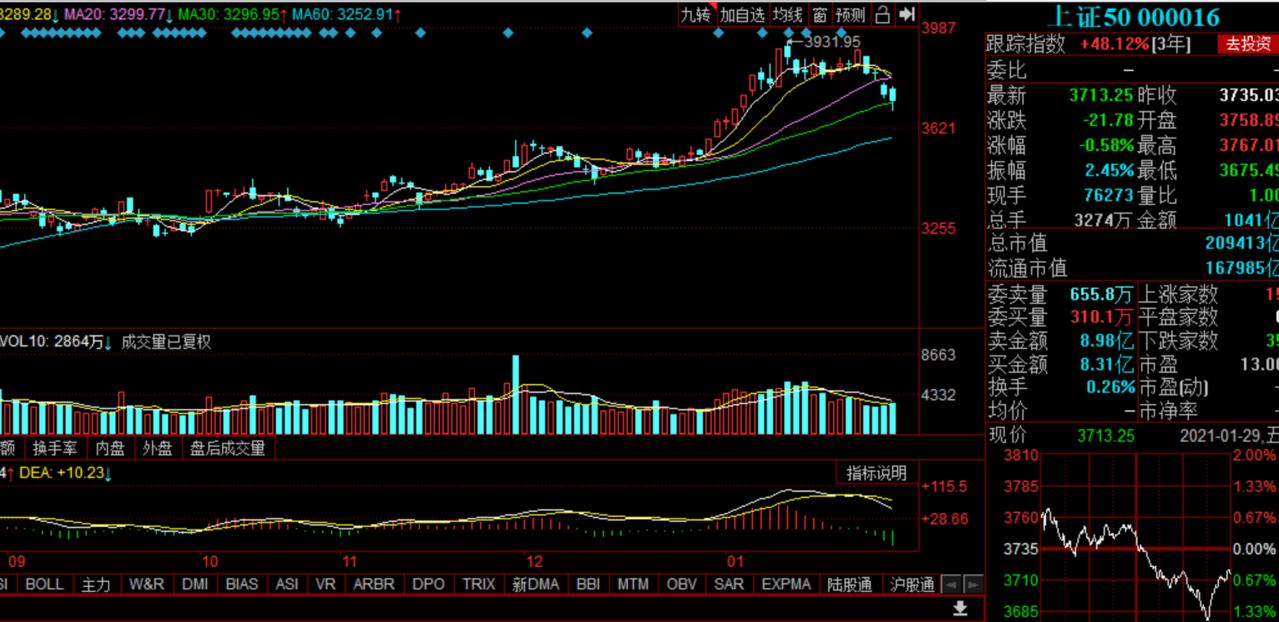Select the 沪股通 tab

tap(911, 584)
